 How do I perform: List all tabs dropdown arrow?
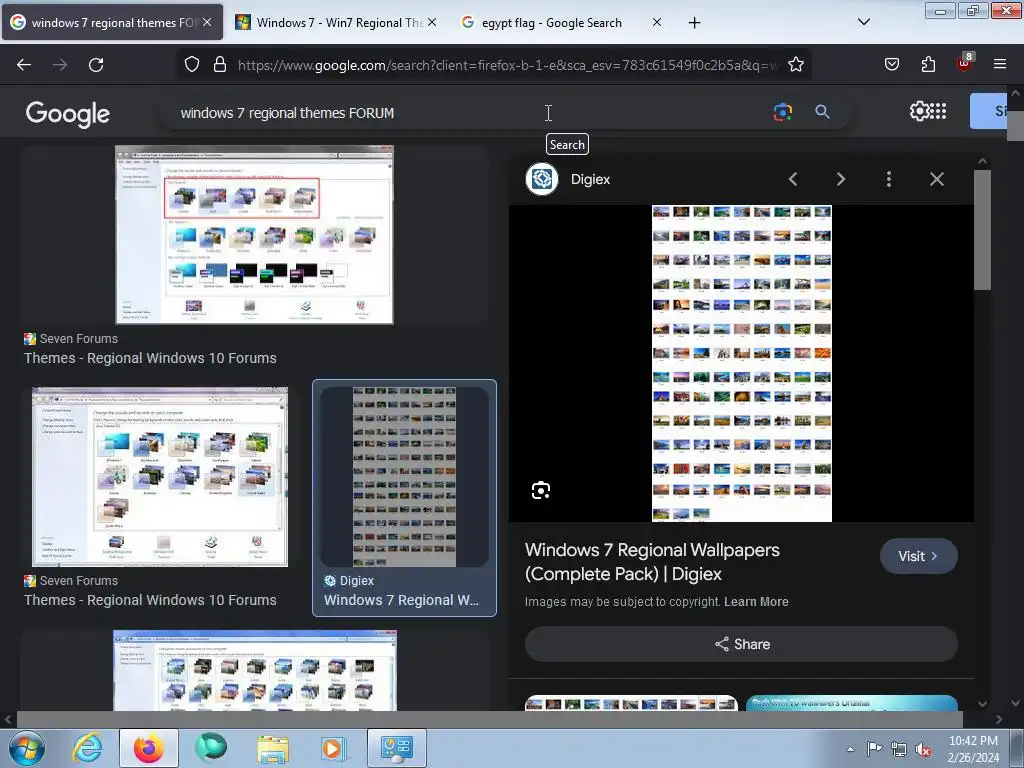click(x=863, y=22)
